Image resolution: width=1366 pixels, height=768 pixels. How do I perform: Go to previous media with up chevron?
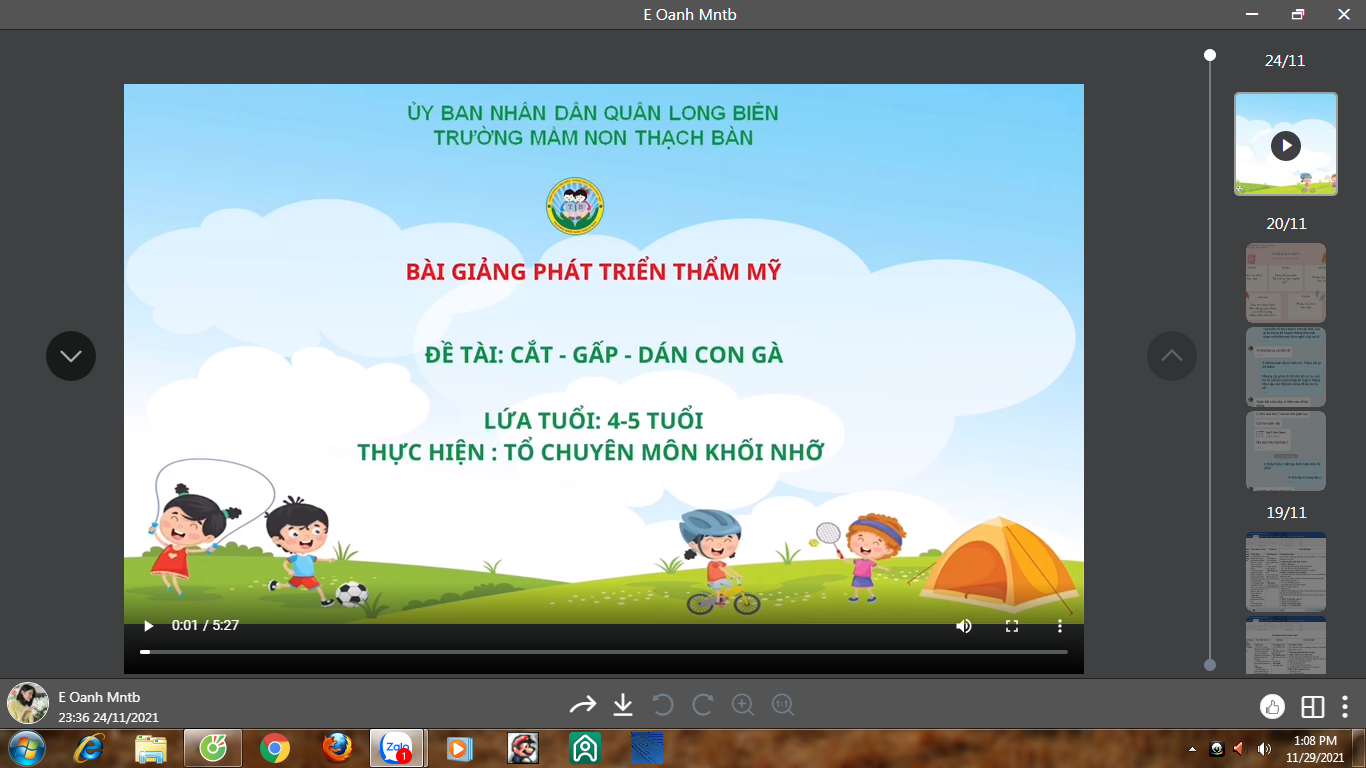point(1171,356)
